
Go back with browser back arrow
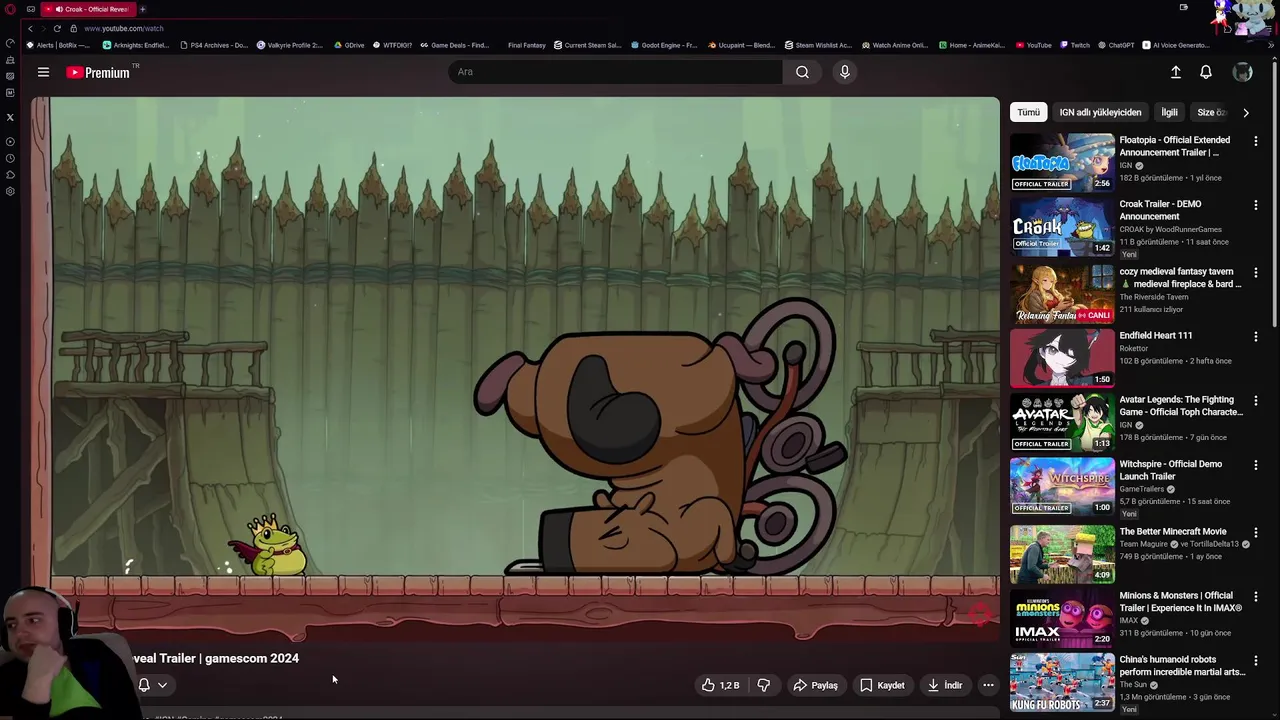30,28
